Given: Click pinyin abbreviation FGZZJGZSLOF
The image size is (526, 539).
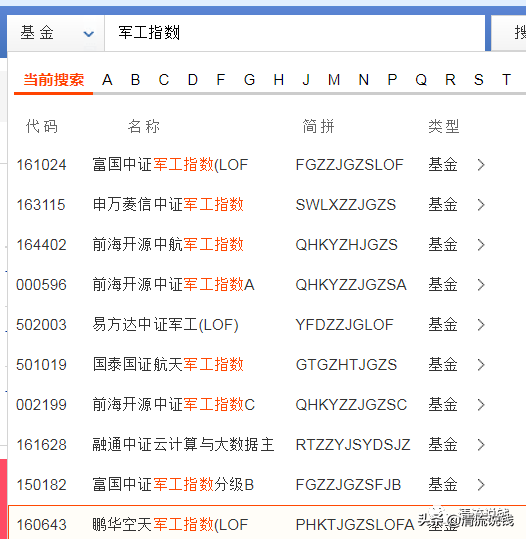Looking at the screenshot, I should 349,165.
